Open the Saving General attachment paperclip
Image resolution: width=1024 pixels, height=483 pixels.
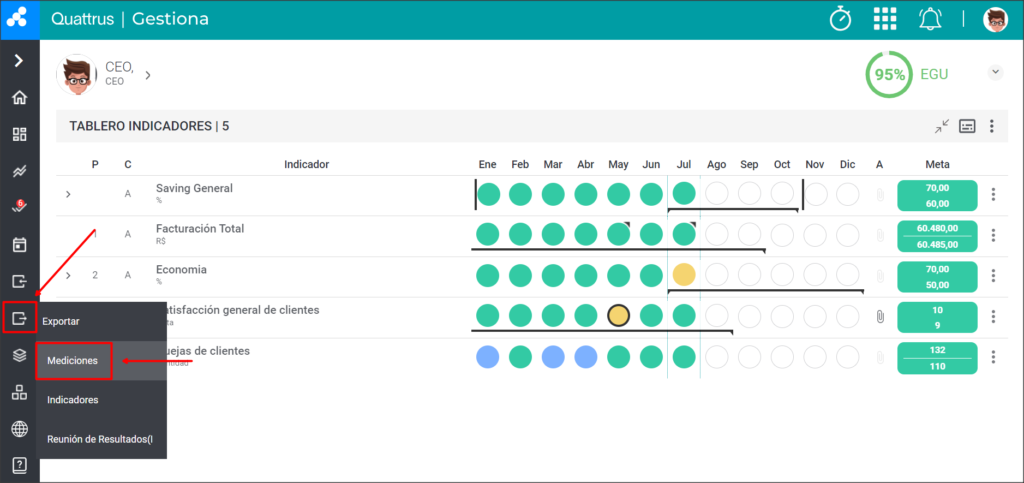pos(880,195)
